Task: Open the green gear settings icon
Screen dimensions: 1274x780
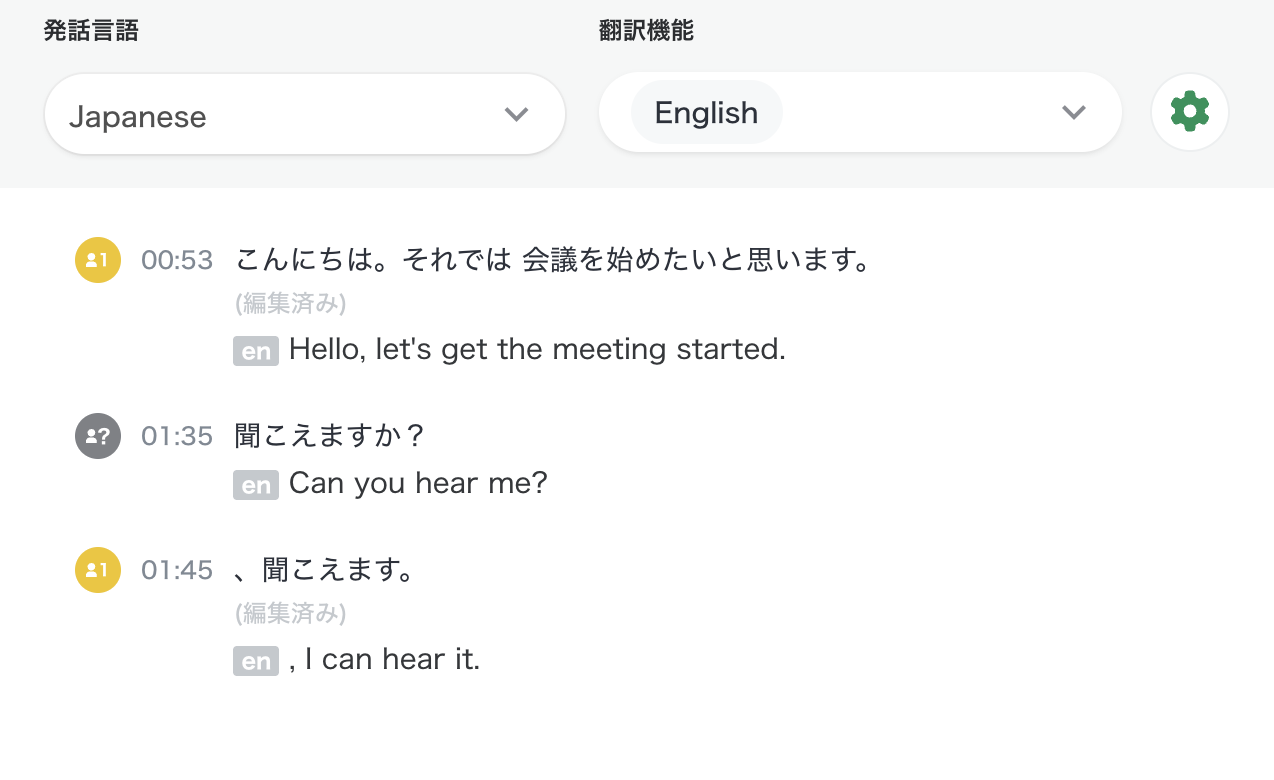Action: tap(1189, 112)
